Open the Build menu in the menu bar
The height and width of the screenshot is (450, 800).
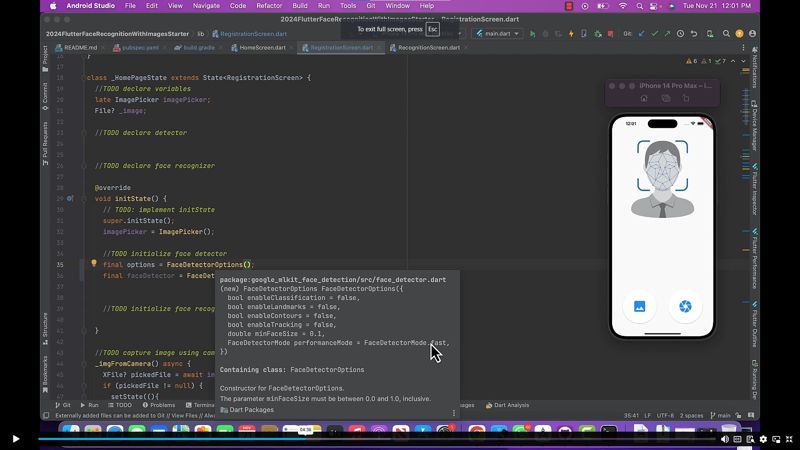pos(299,6)
